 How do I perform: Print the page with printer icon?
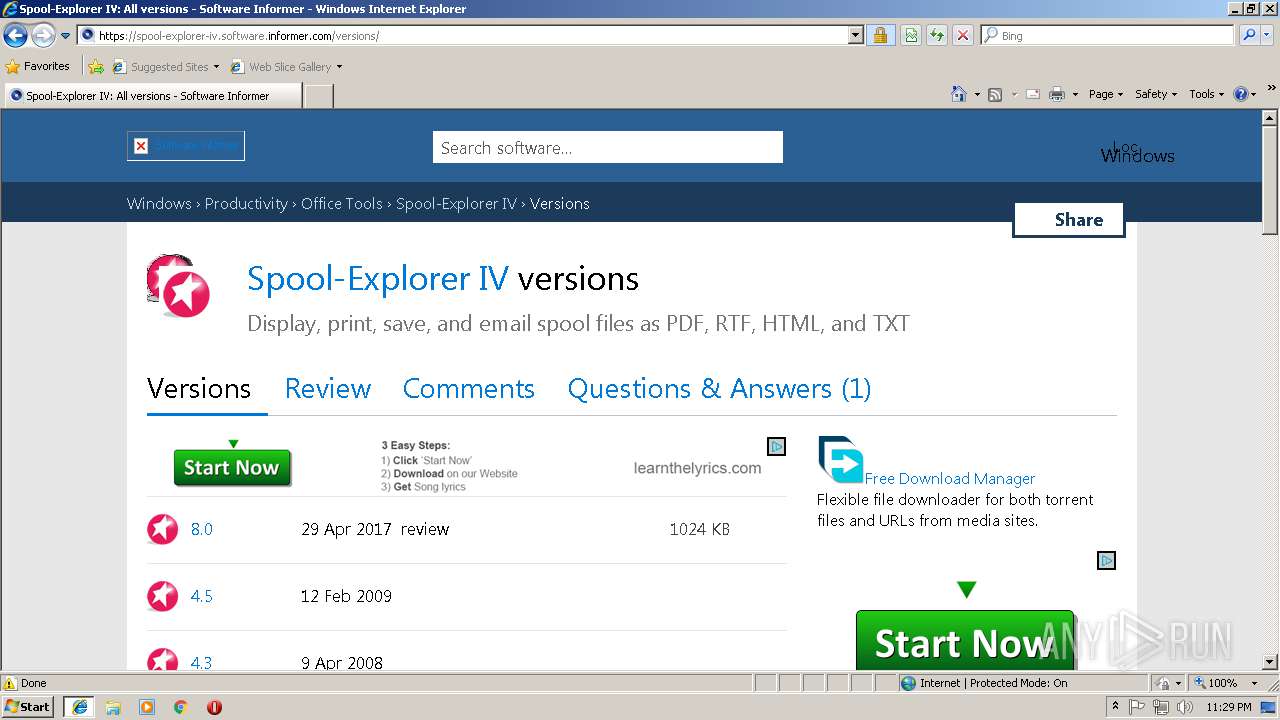[x=1057, y=94]
